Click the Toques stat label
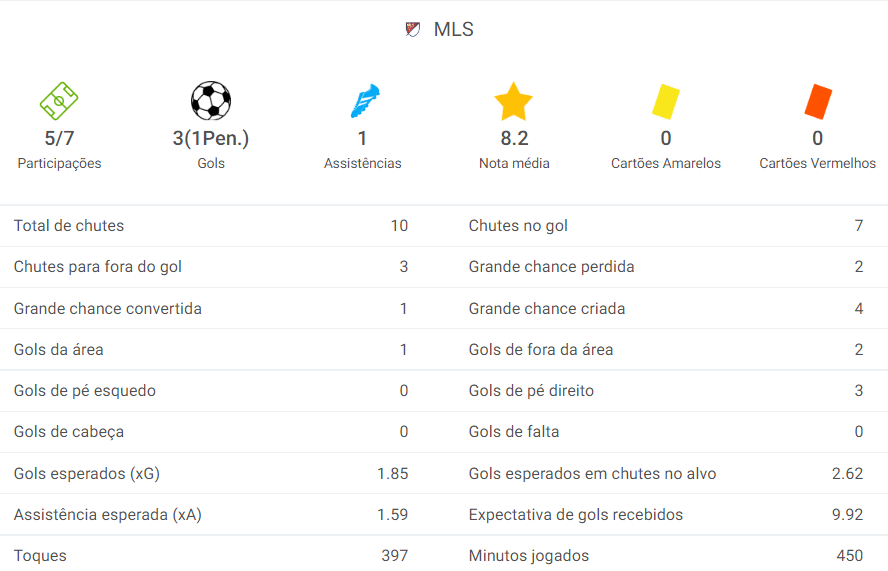Image resolution: width=888 pixels, height=571 pixels. click(x=40, y=555)
